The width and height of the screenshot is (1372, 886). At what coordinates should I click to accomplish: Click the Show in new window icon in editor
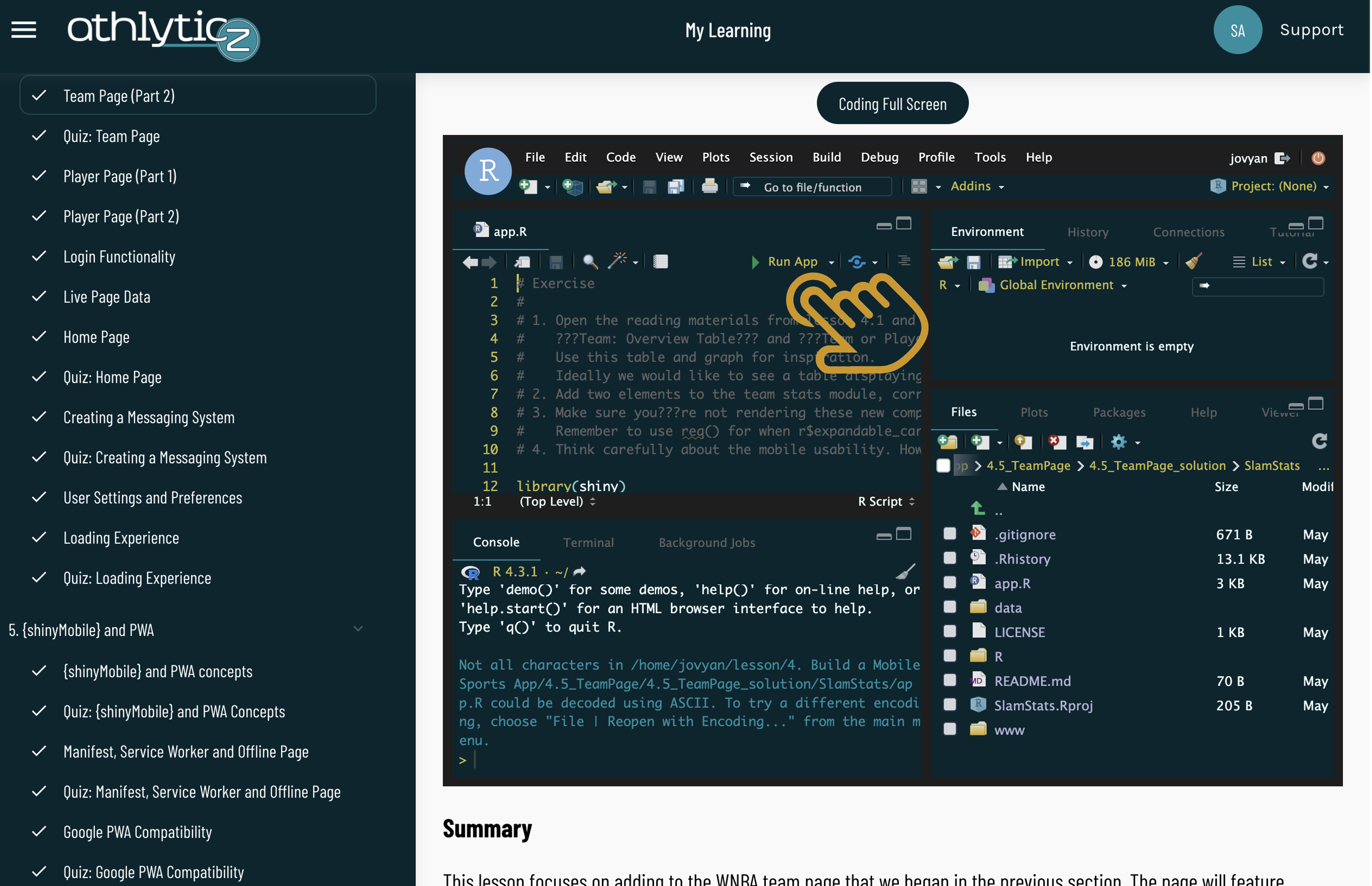coord(522,262)
